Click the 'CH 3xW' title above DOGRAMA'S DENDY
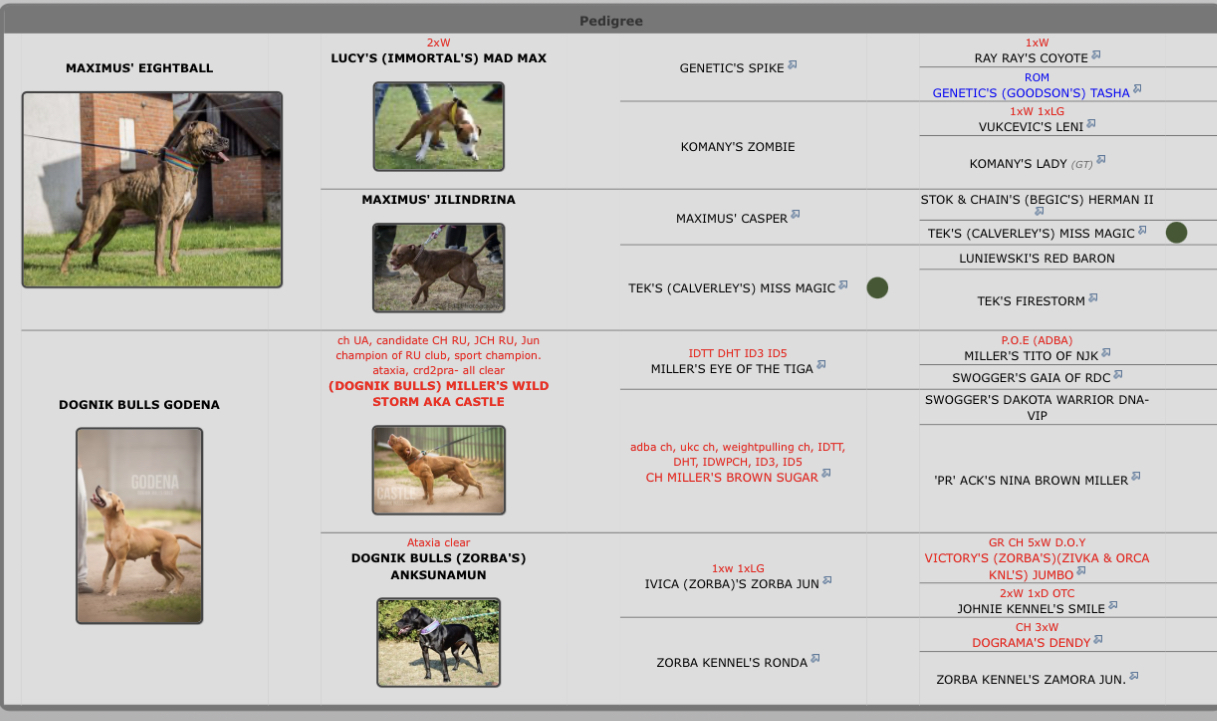Viewport: 1217px width, 721px height. pyautogui.click(x=1037, y=627)
